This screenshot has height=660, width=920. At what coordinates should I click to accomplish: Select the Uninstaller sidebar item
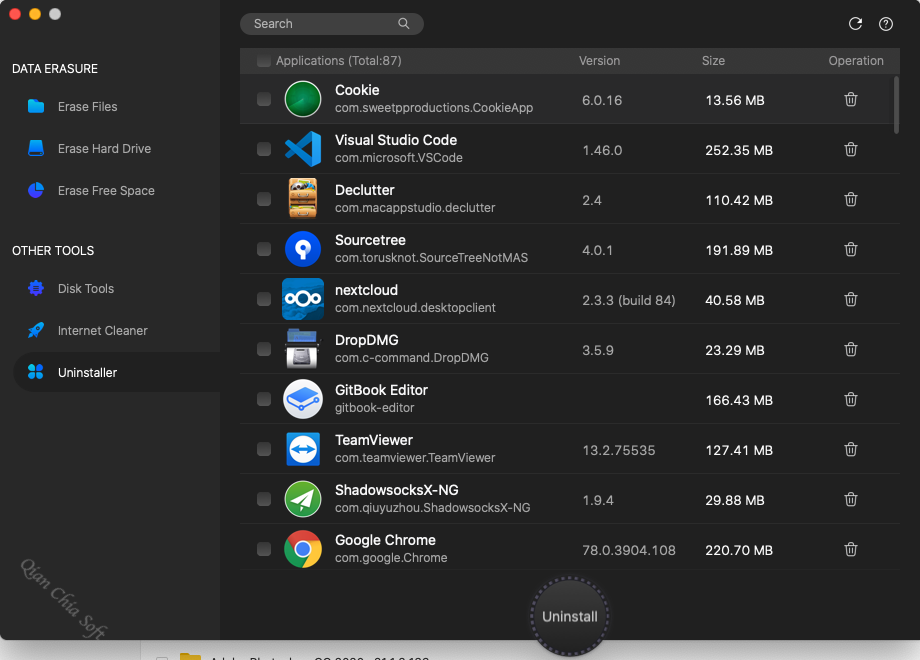pos(116,372)
